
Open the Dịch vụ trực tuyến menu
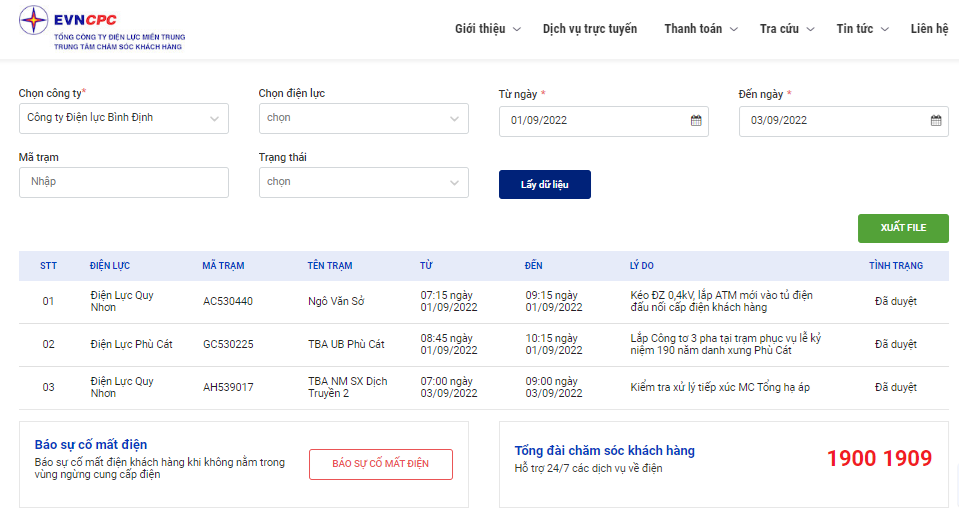[590, 29]
